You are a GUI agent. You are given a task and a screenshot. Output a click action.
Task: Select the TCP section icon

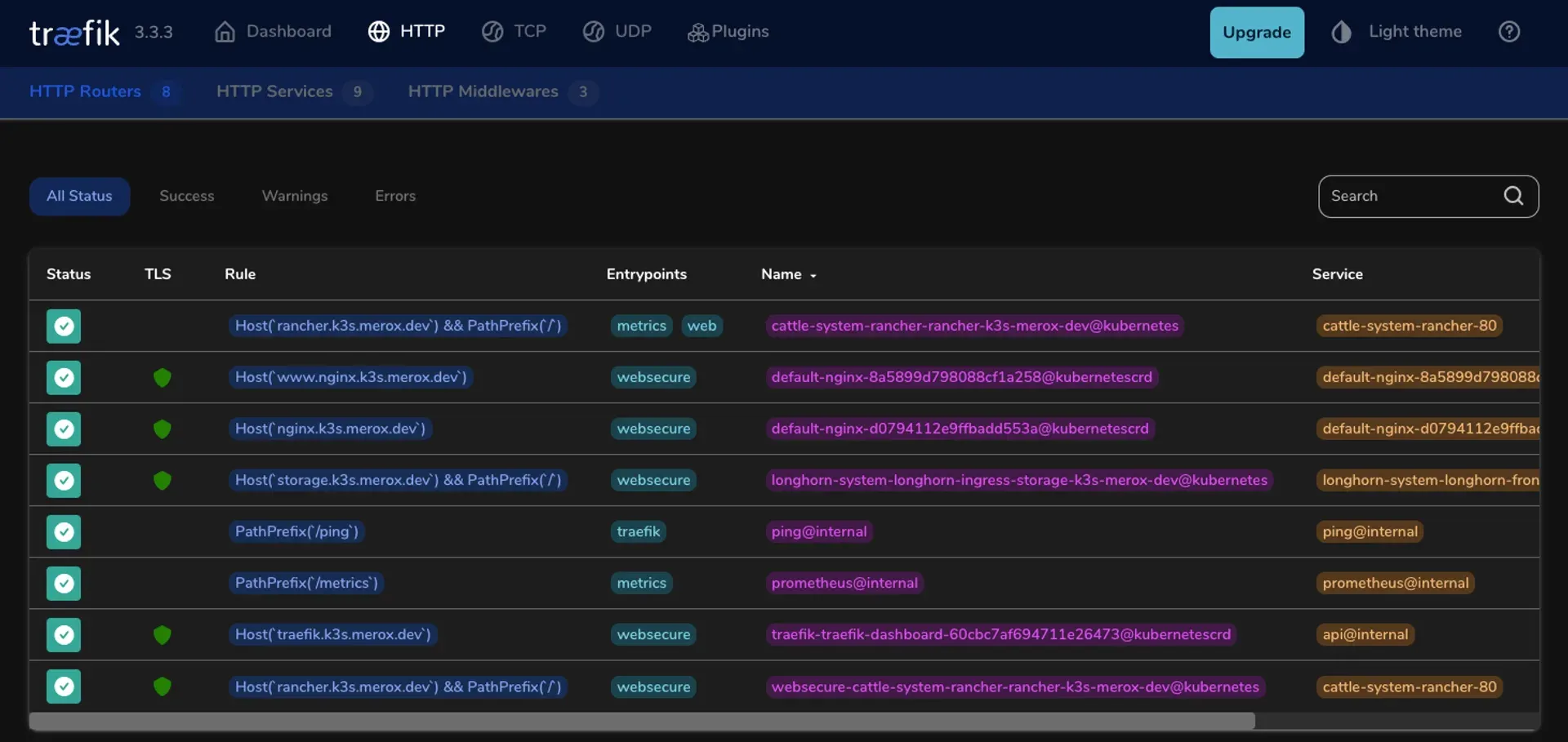tap(493, 32)
